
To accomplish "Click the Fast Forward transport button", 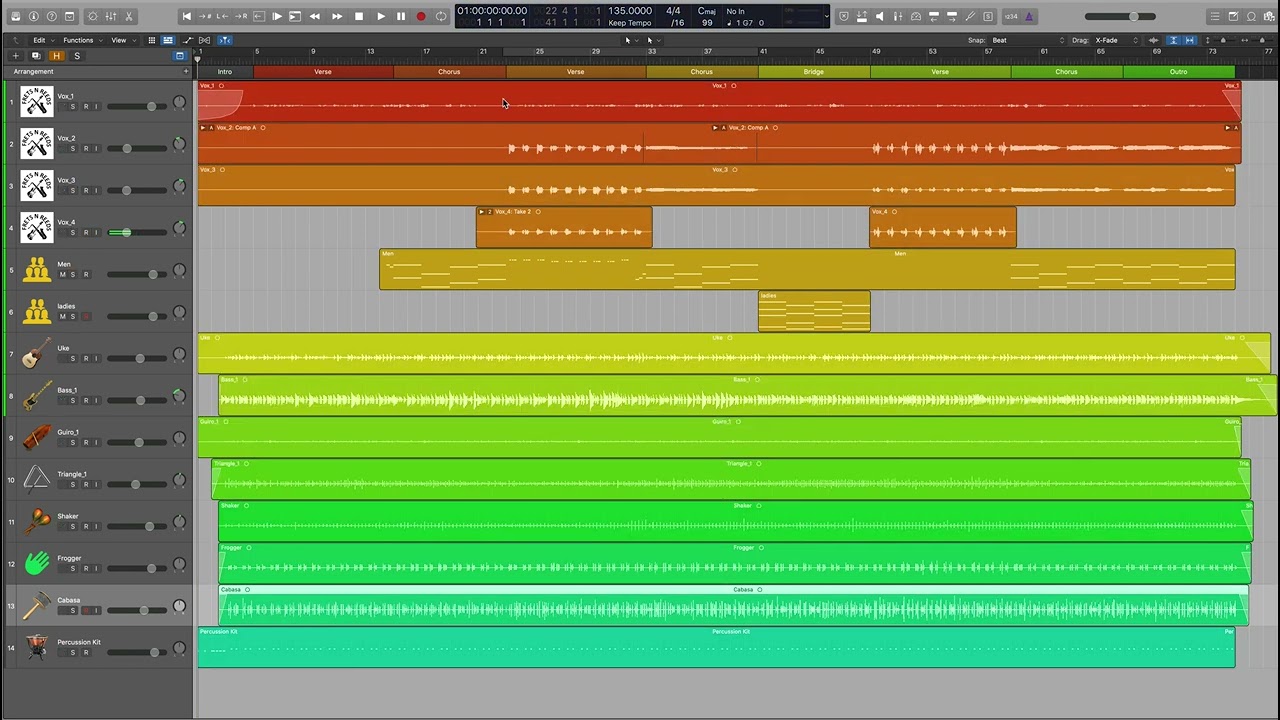I will coord(337,16).
